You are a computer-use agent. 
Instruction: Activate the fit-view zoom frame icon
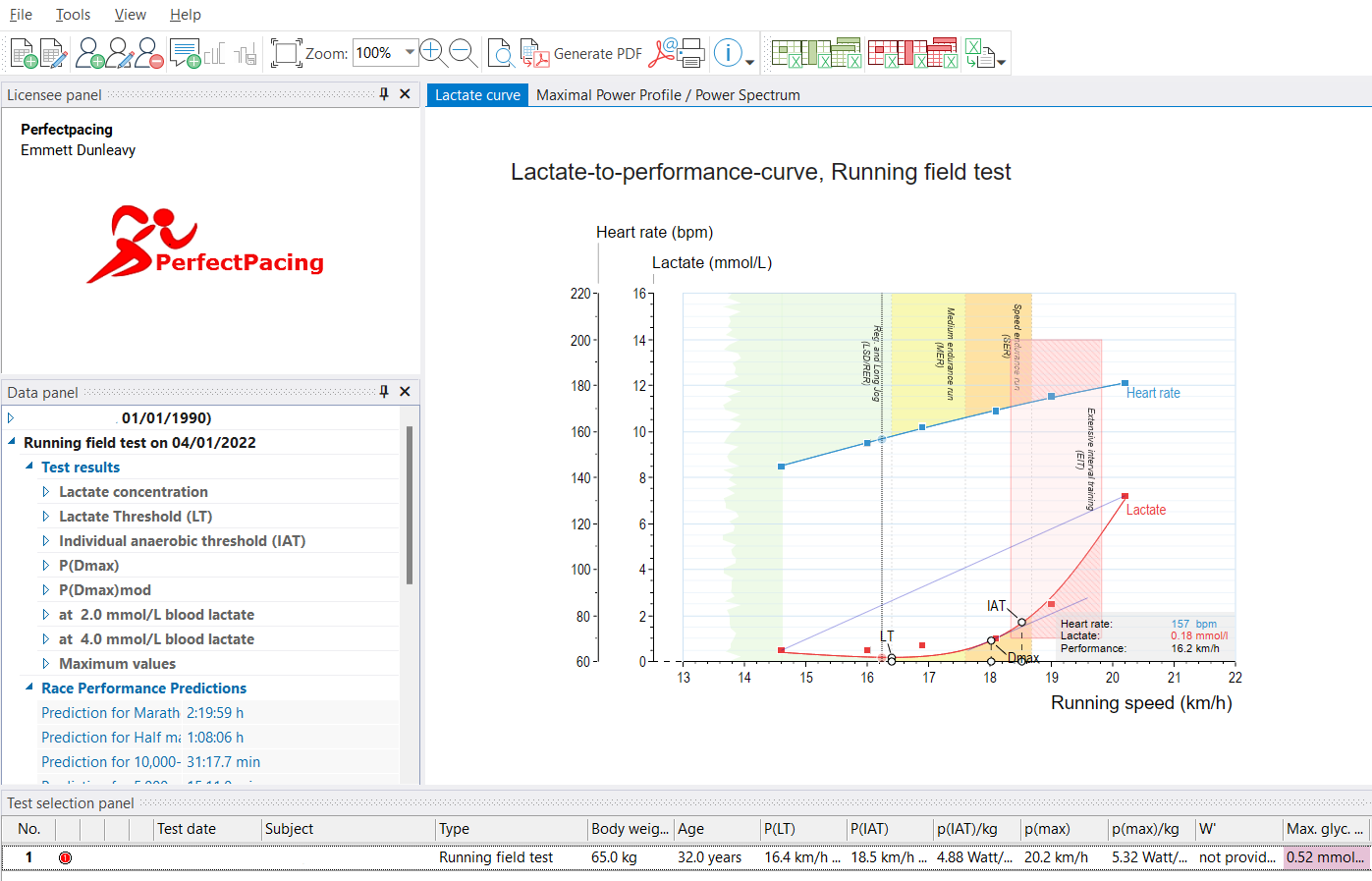coord(284,53)
